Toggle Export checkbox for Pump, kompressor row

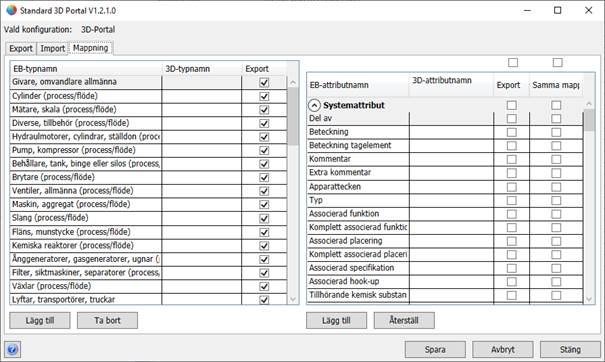(264, 150)
